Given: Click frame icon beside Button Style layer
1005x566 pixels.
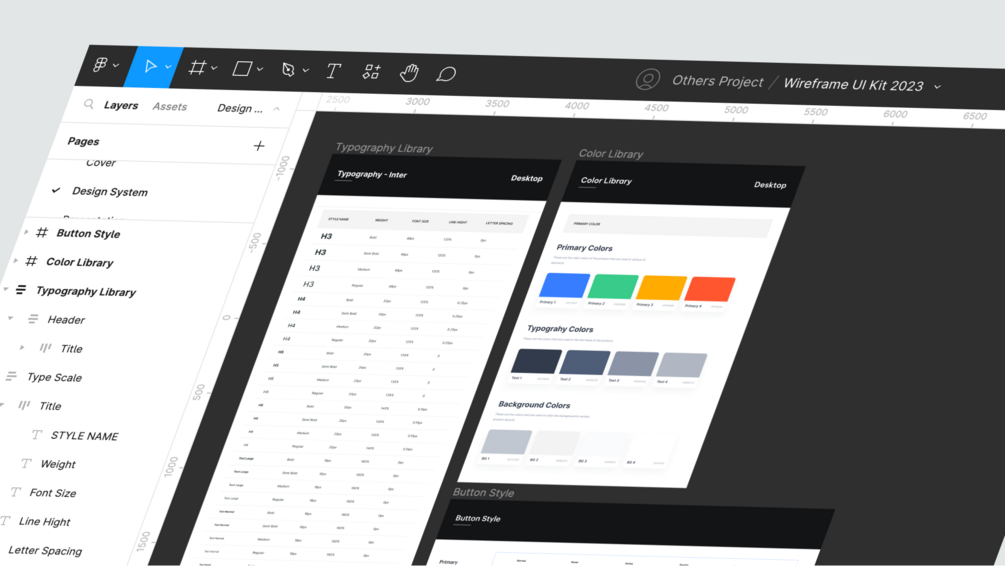Looking at the screenshot, I should [42, 233].
